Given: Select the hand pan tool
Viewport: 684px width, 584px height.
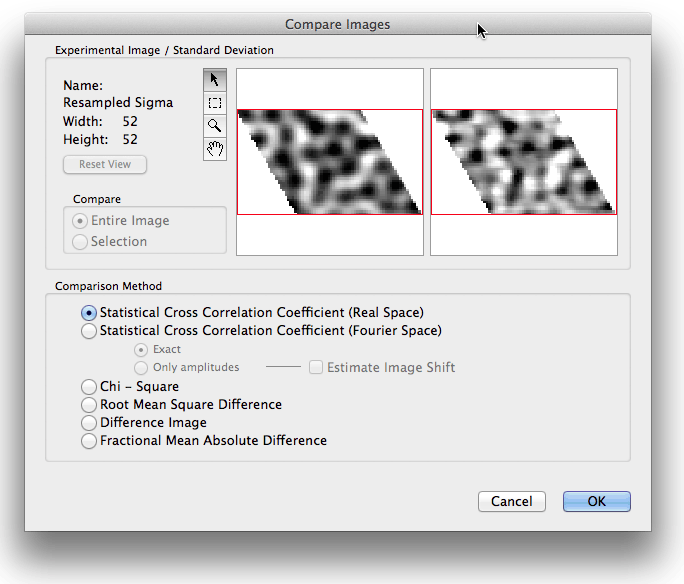Looking at the screenshot, I should click(215, 149).
